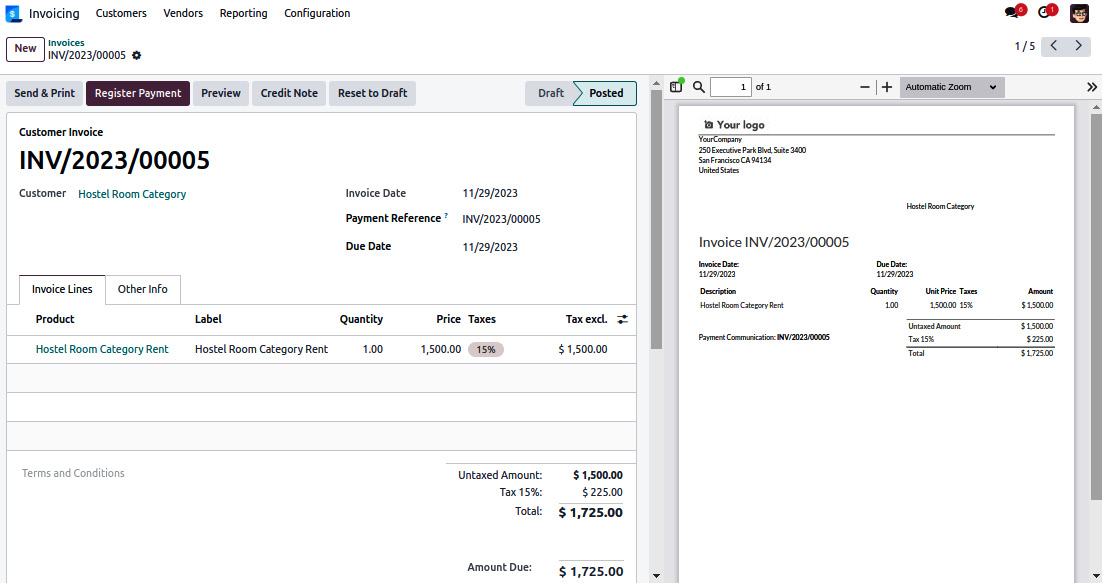Click the Invoicing app logo icon
The width and height of the screenshot is (1102, 583).
pos(14,14)
